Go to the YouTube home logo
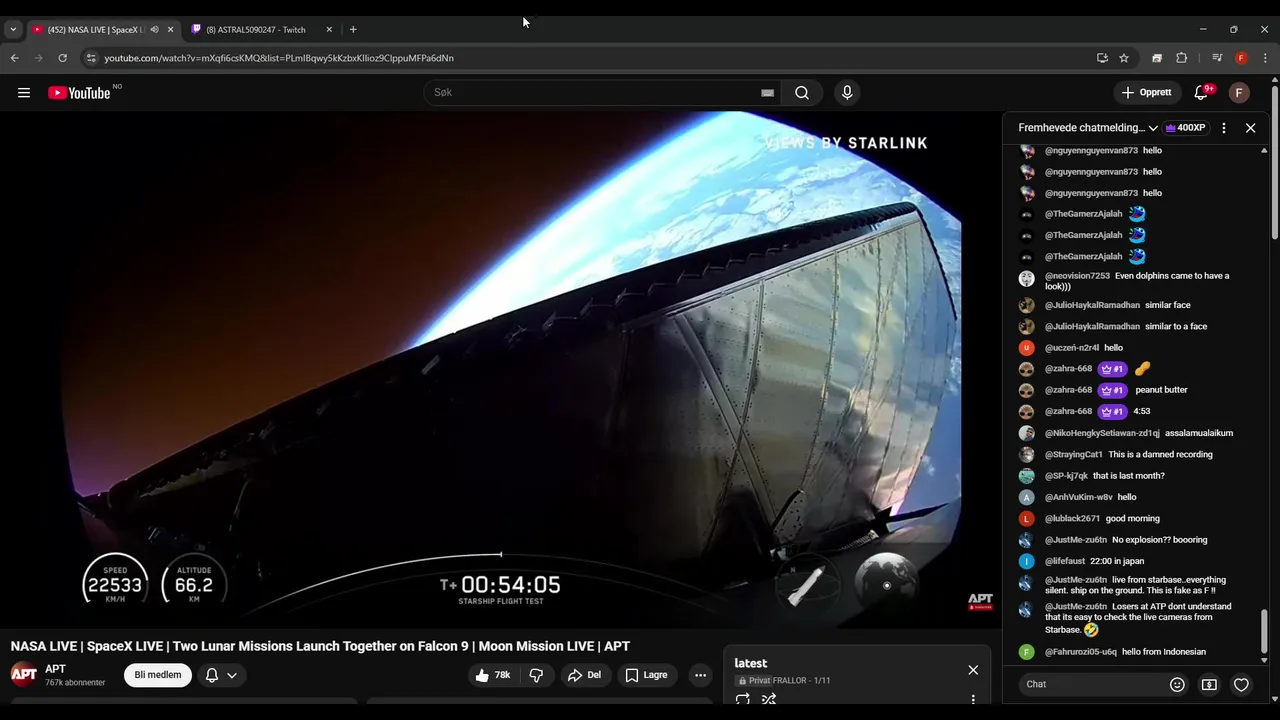The width and height of the screenshot is (1280, 720). [79, 93]
